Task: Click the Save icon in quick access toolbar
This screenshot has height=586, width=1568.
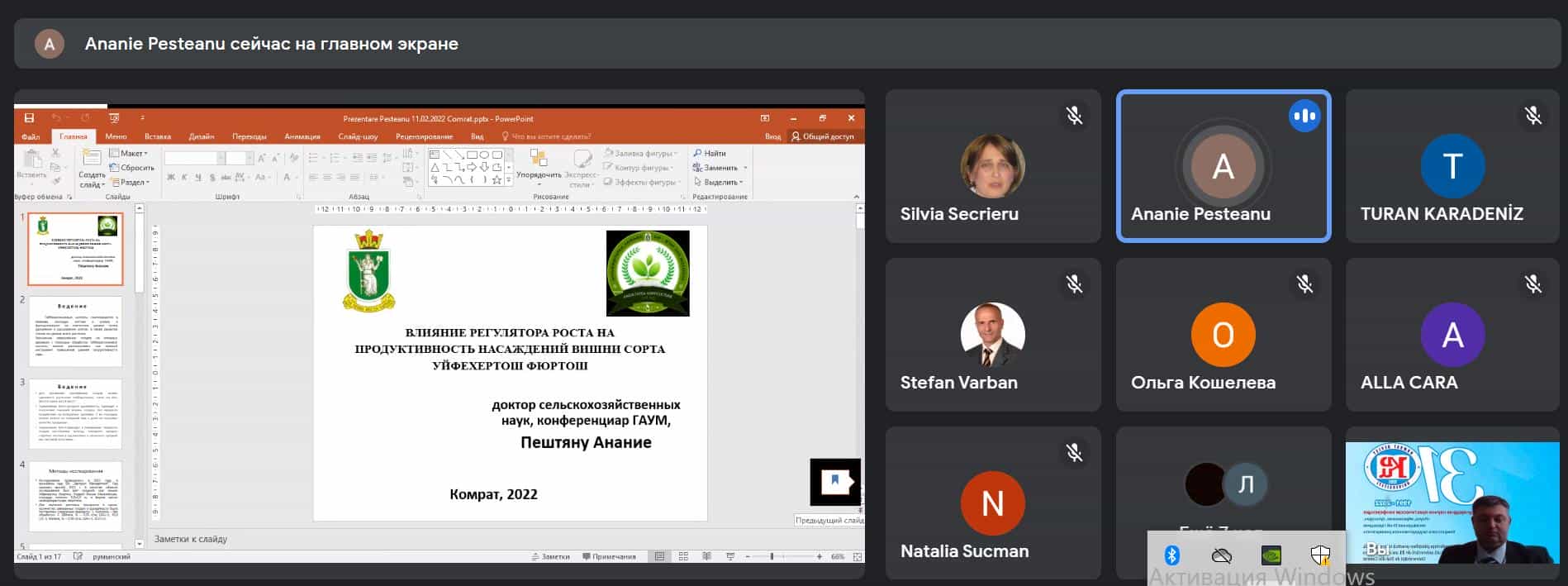Action: click(29, 118)
